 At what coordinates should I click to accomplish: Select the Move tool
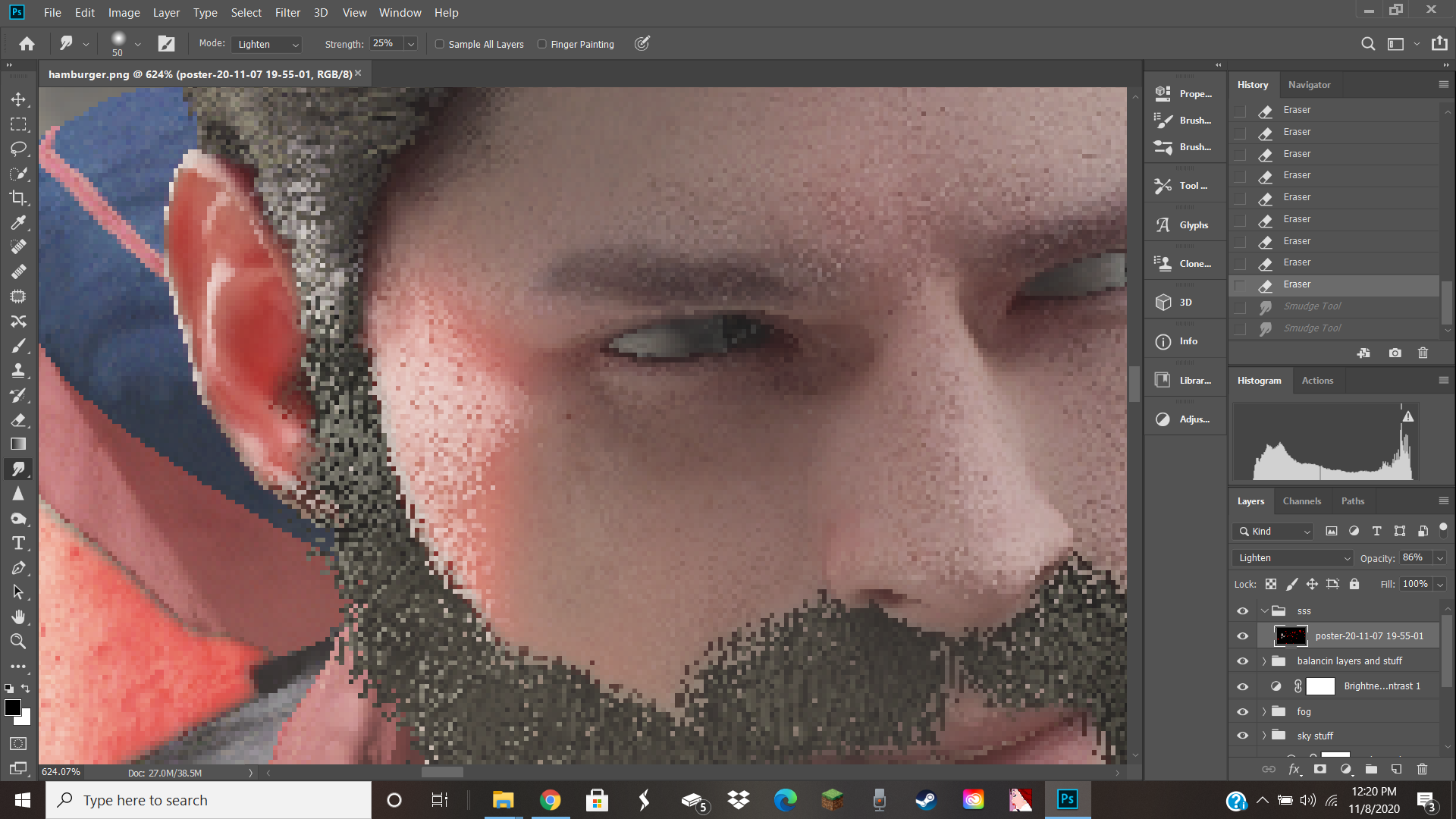tap(18, 99)
